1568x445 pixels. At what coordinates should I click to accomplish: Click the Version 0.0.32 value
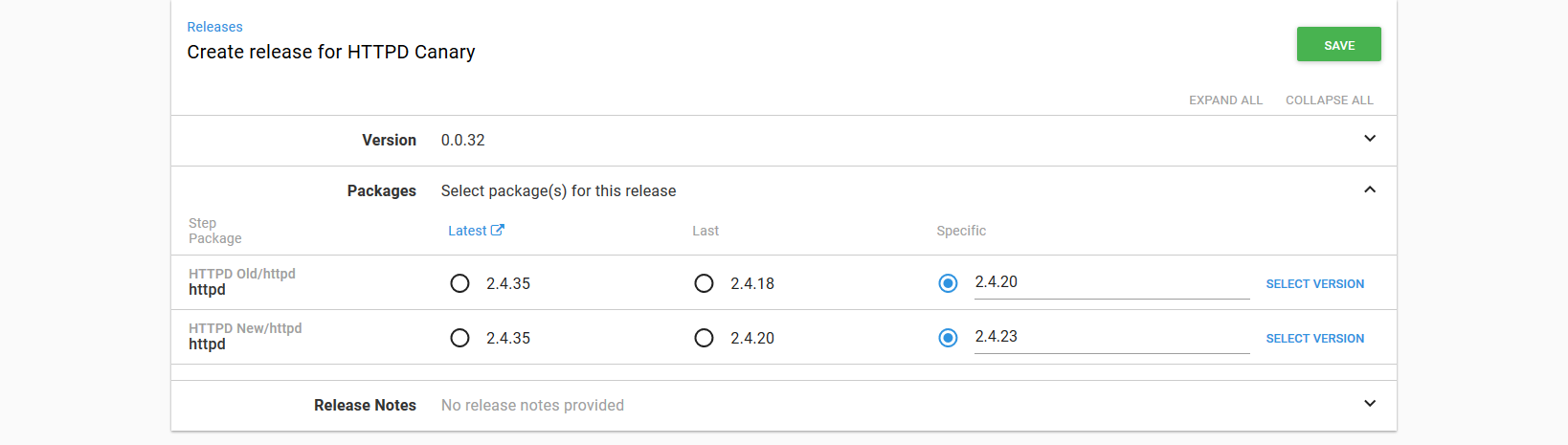463,141
